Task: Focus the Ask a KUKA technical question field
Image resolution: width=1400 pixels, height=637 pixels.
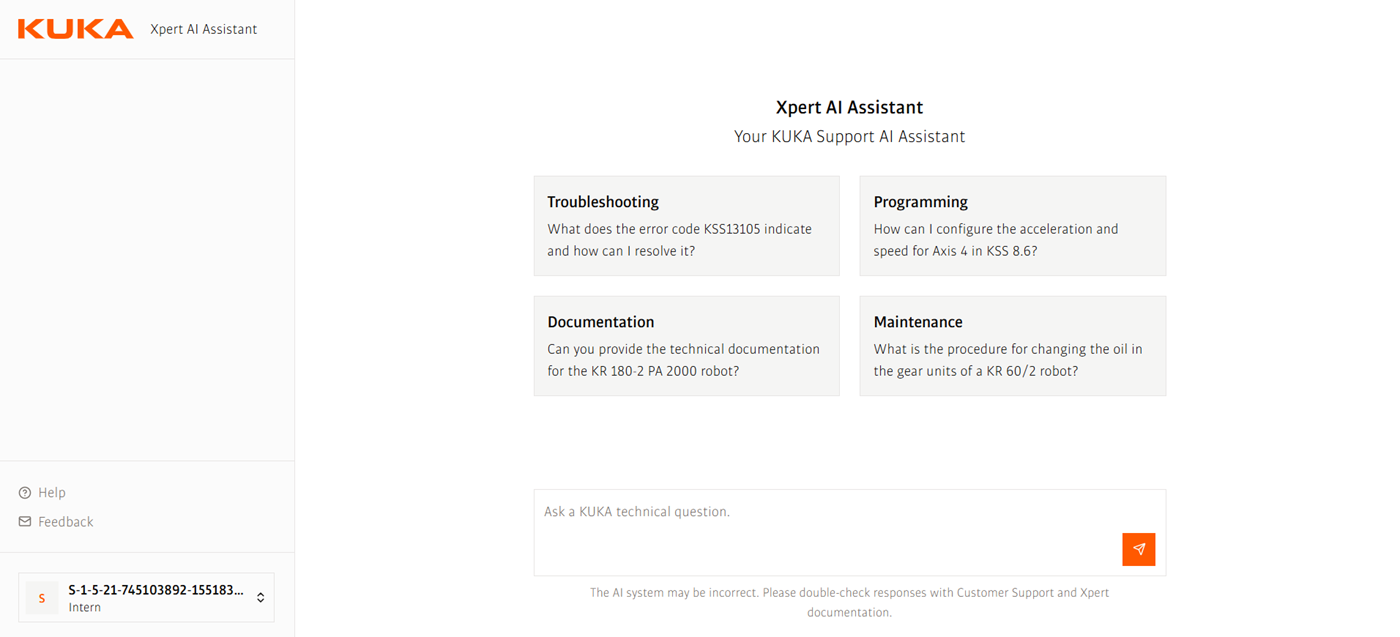Action: pos(850,532)
